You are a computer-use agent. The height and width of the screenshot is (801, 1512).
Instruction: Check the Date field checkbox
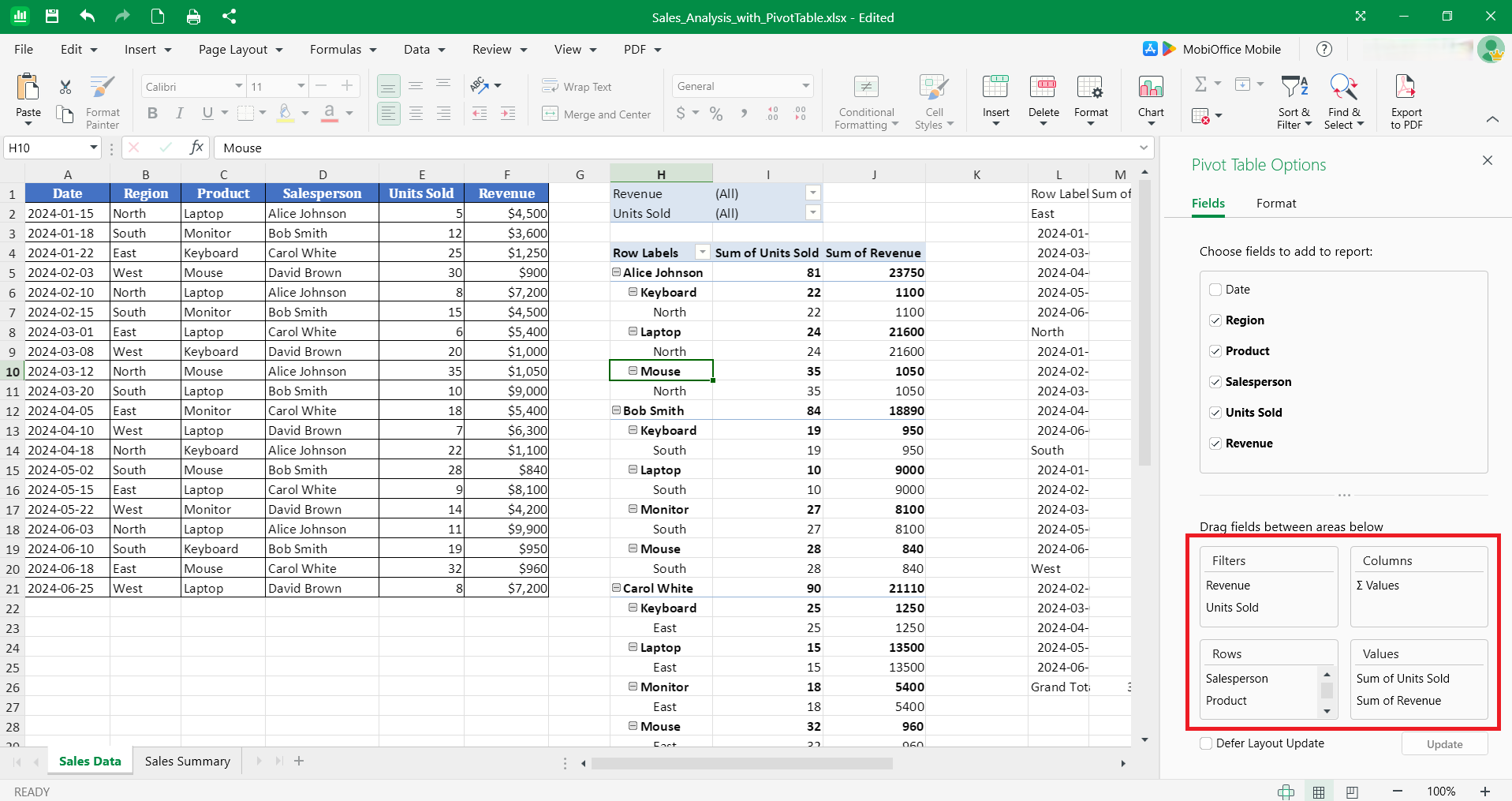tap(1215, 290)
